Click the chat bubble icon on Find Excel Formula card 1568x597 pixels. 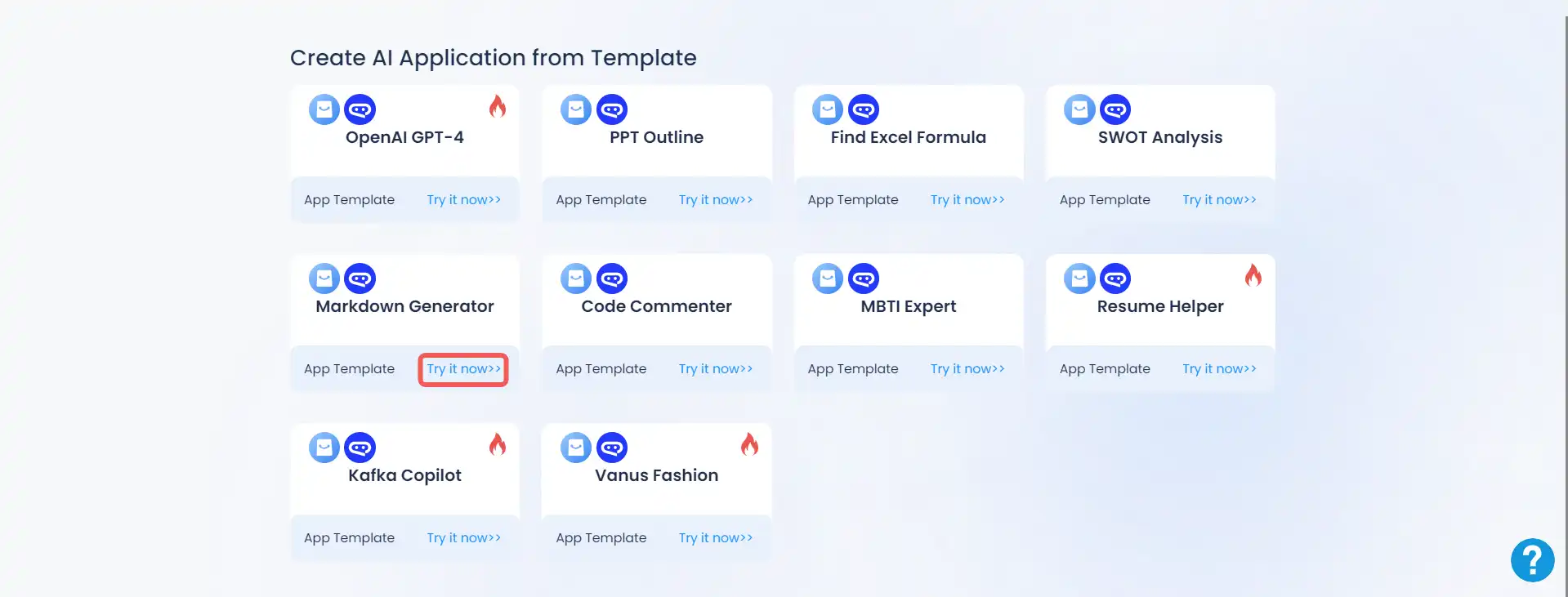coord(864,109)
